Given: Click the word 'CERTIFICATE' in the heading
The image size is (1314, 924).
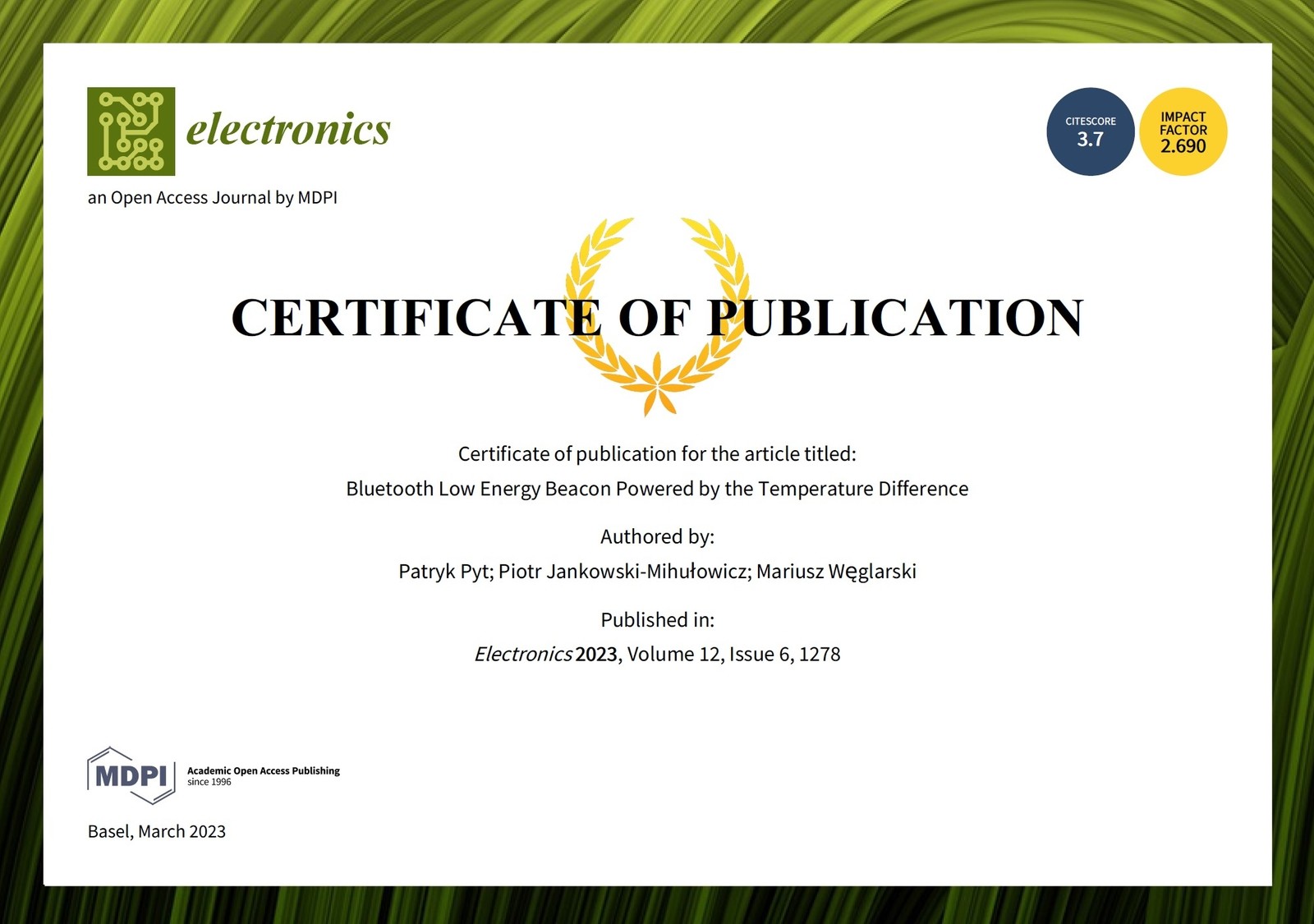Looking at the screenshot, I should (416, 318).
